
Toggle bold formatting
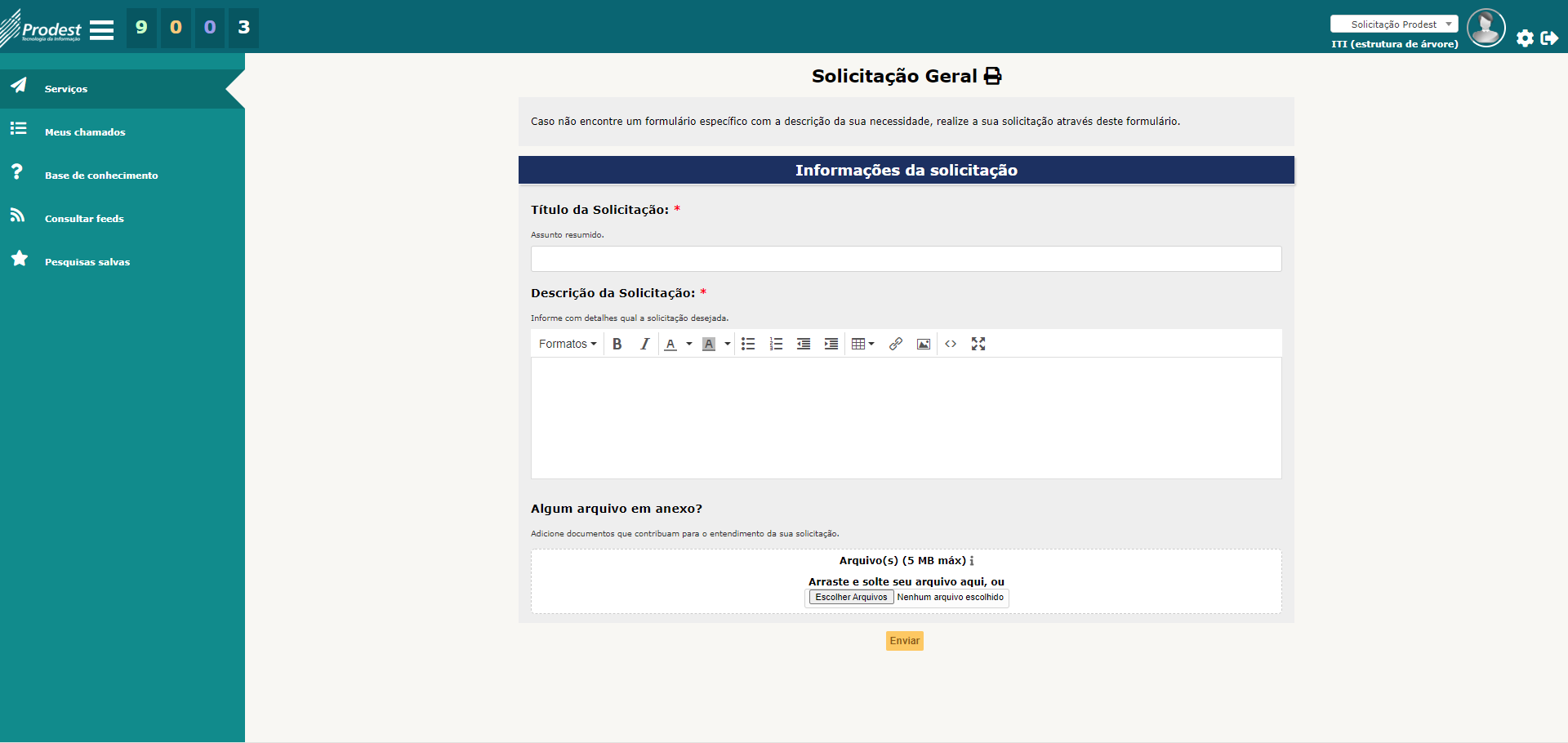[x=617, y=344]
